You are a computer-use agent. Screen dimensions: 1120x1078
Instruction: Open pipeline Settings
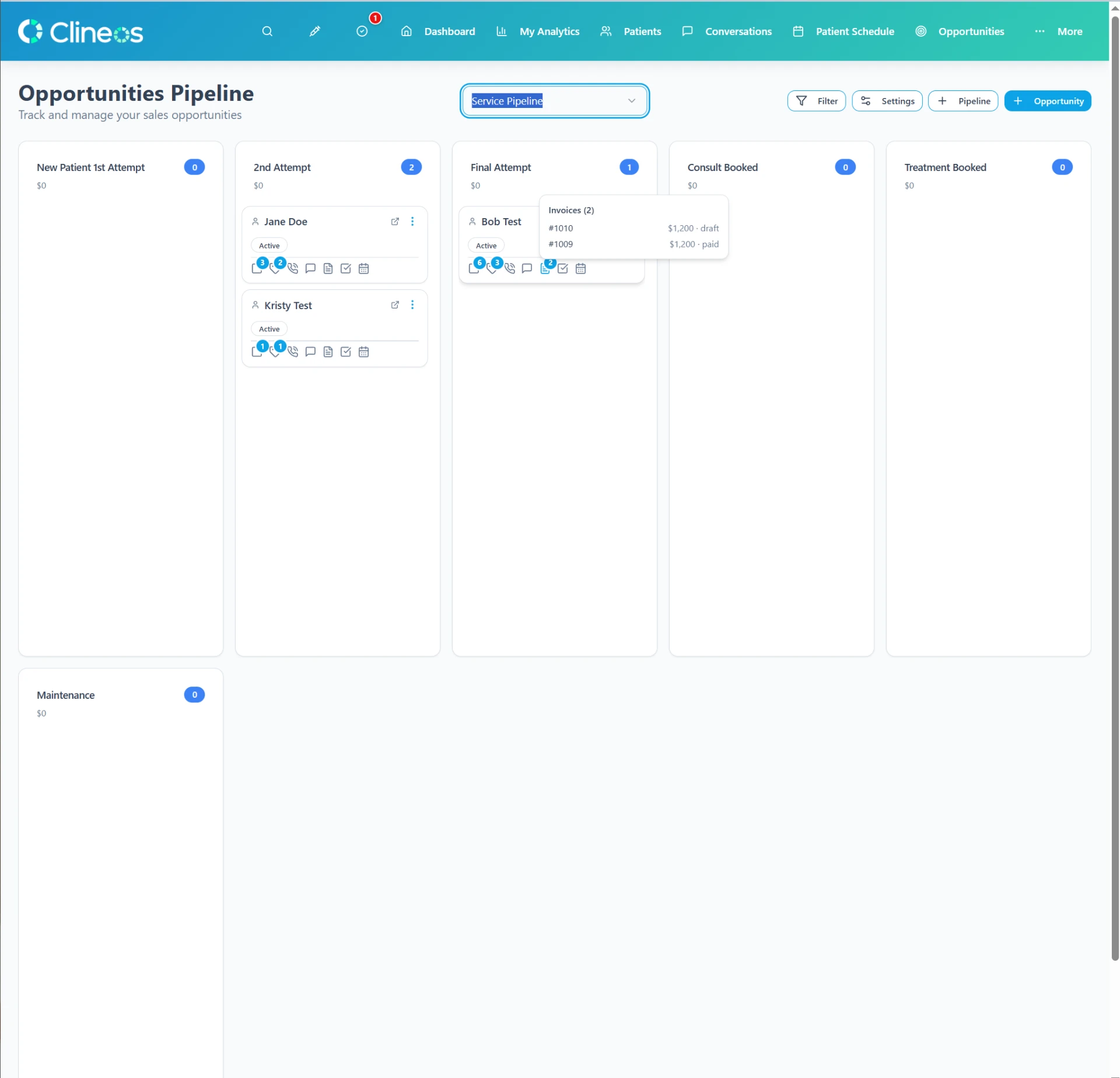(x=887, y=101)
